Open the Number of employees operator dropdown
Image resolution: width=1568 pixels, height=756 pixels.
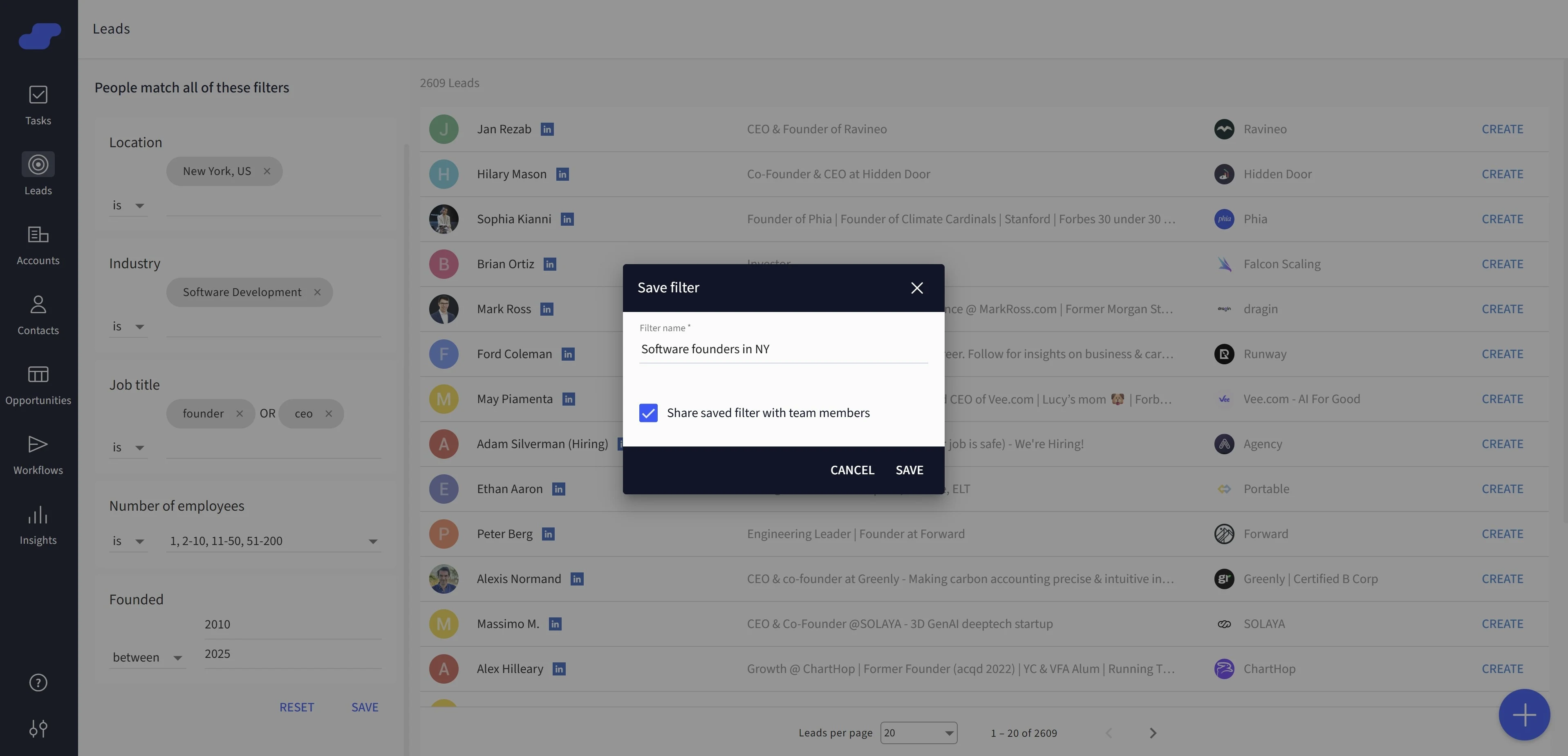(128, 541)
